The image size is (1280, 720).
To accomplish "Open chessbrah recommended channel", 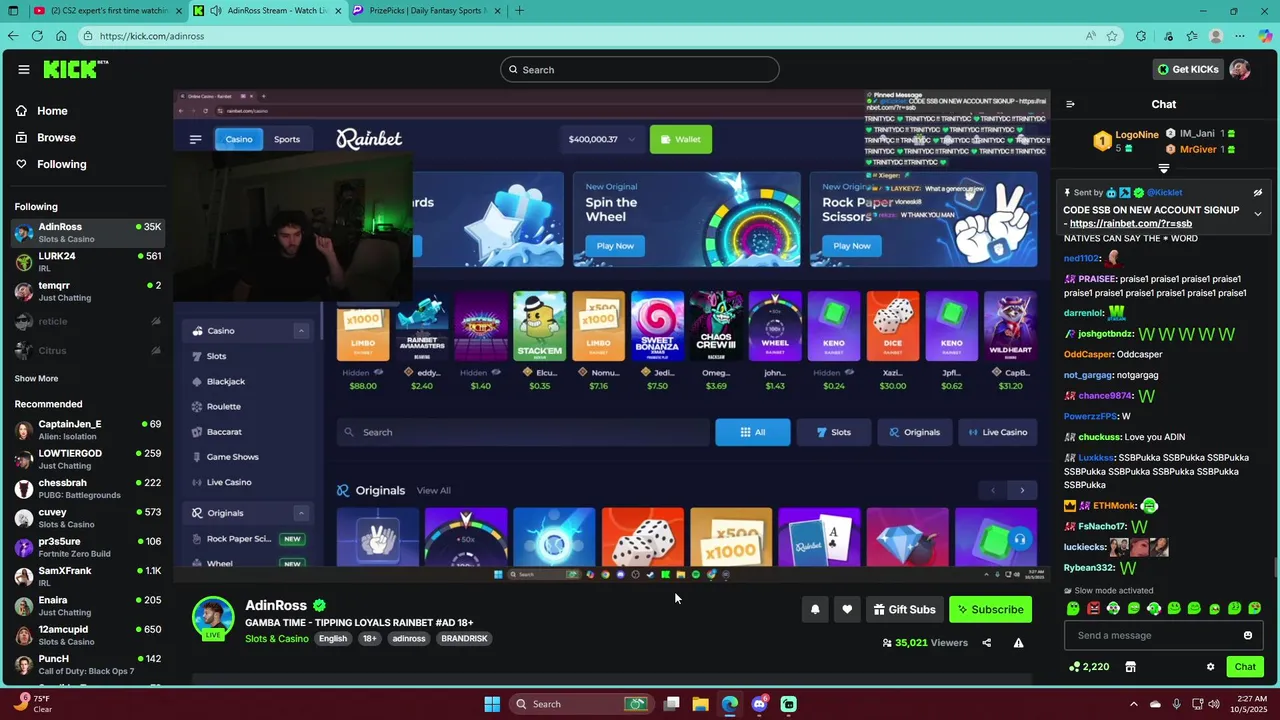I will [88, 489].
